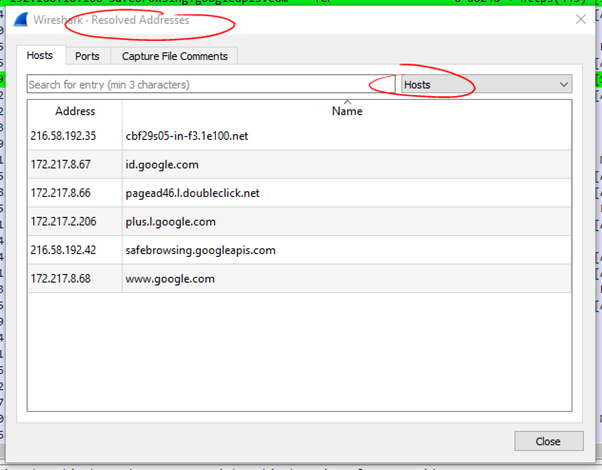Select the 216.58.192.35 address row
Screen dimensions: 602x470
tap(63, 136)
